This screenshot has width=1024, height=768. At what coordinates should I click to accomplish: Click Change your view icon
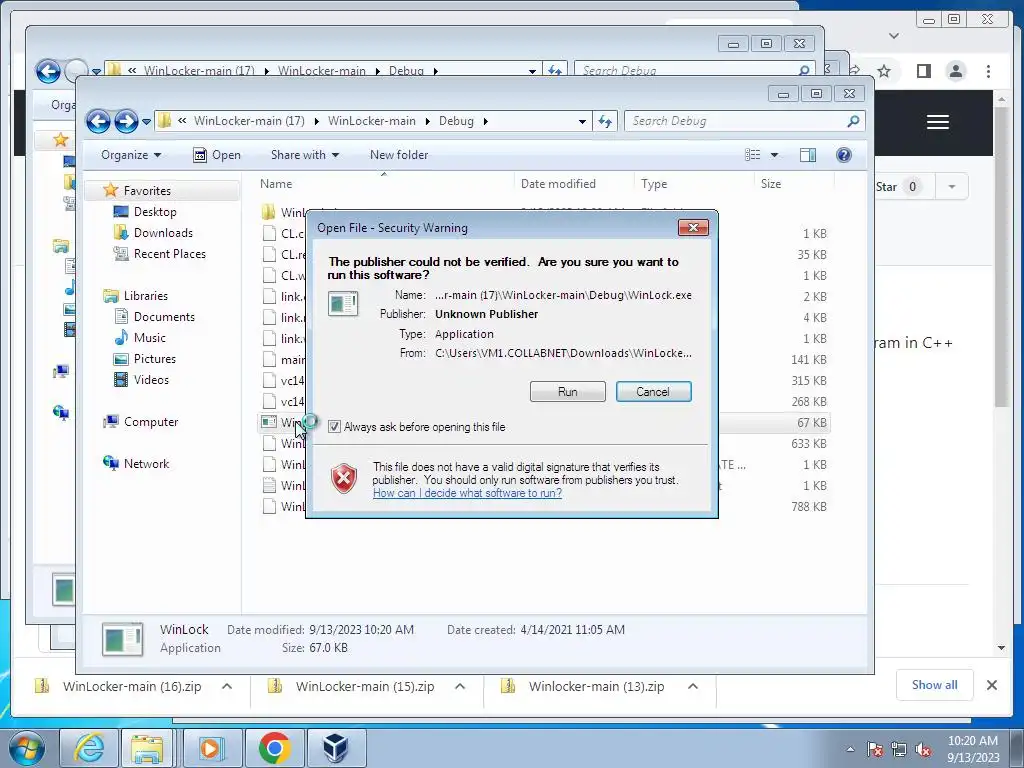[752, 155]
